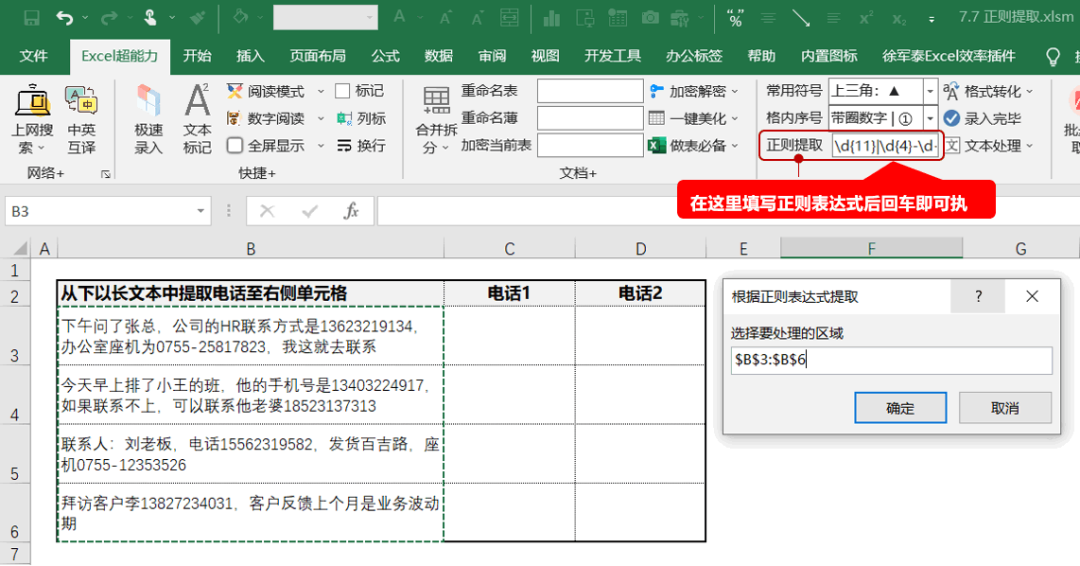Undo the last action
Viewport: 1080px width, 566px height.
[65, 19]
